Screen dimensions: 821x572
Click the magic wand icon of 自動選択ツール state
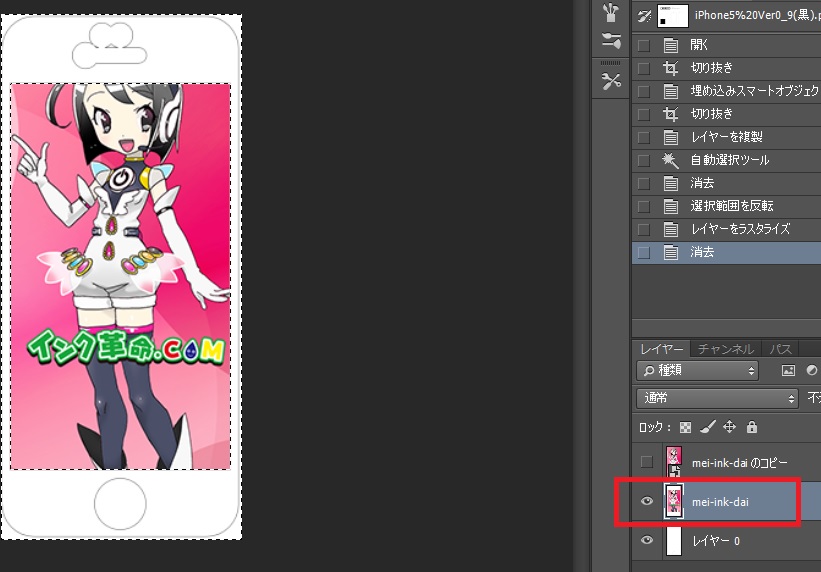670,160
